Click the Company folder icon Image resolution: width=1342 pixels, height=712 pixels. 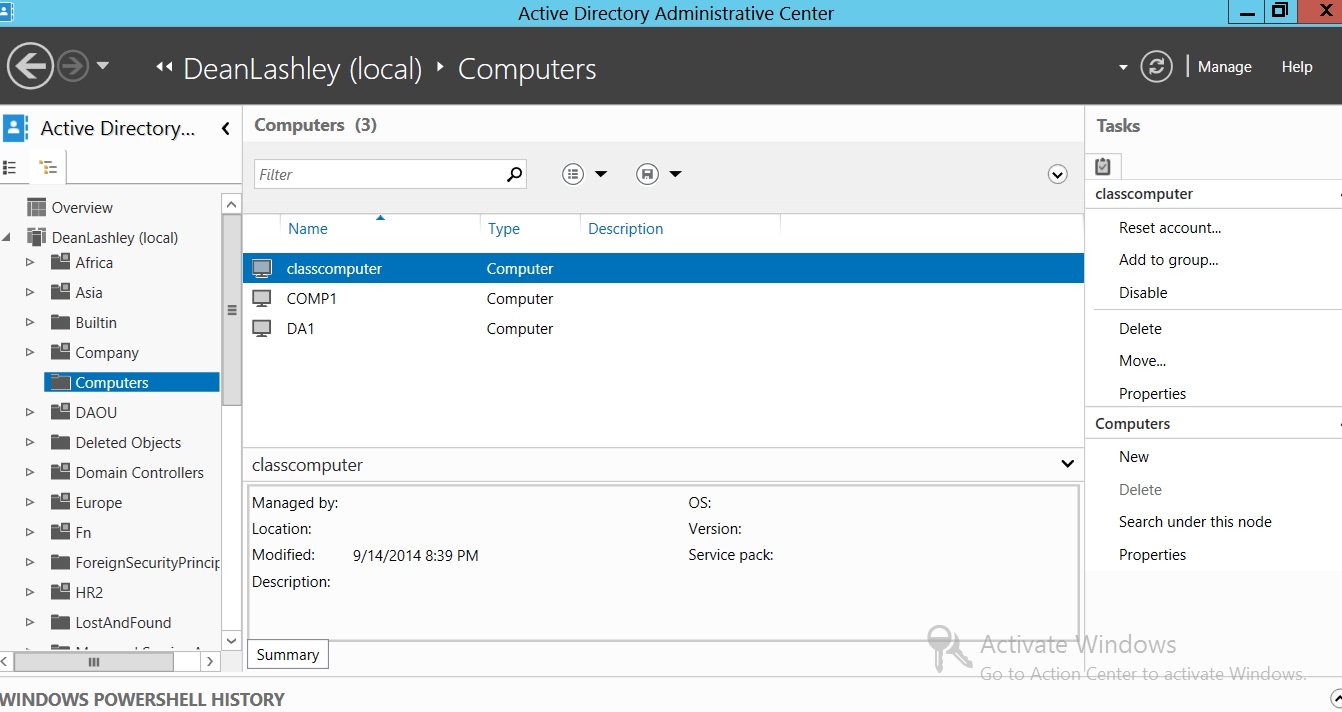click(60, 352)
